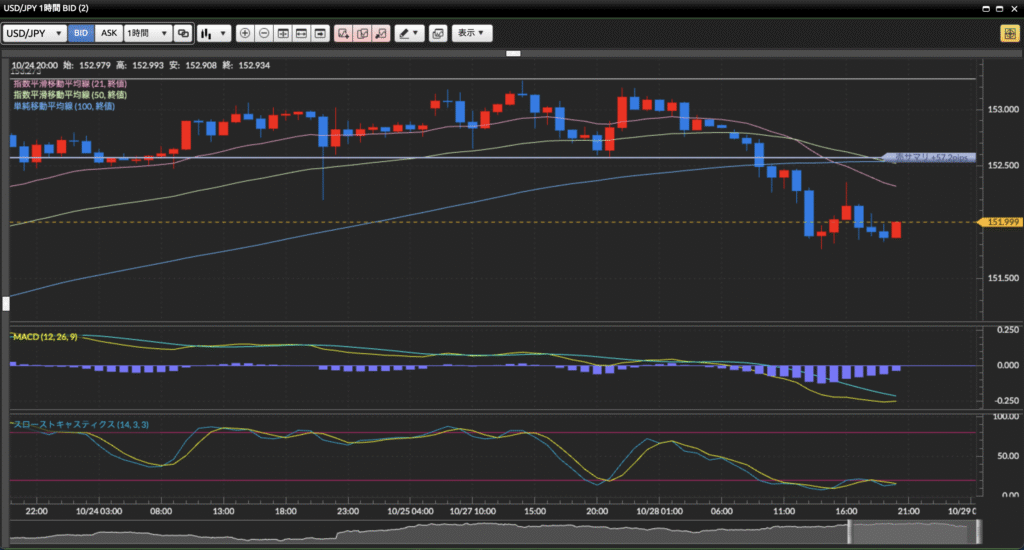Switch price display to BID
The image size is (1024, 550).
click(x=81, y=33)
